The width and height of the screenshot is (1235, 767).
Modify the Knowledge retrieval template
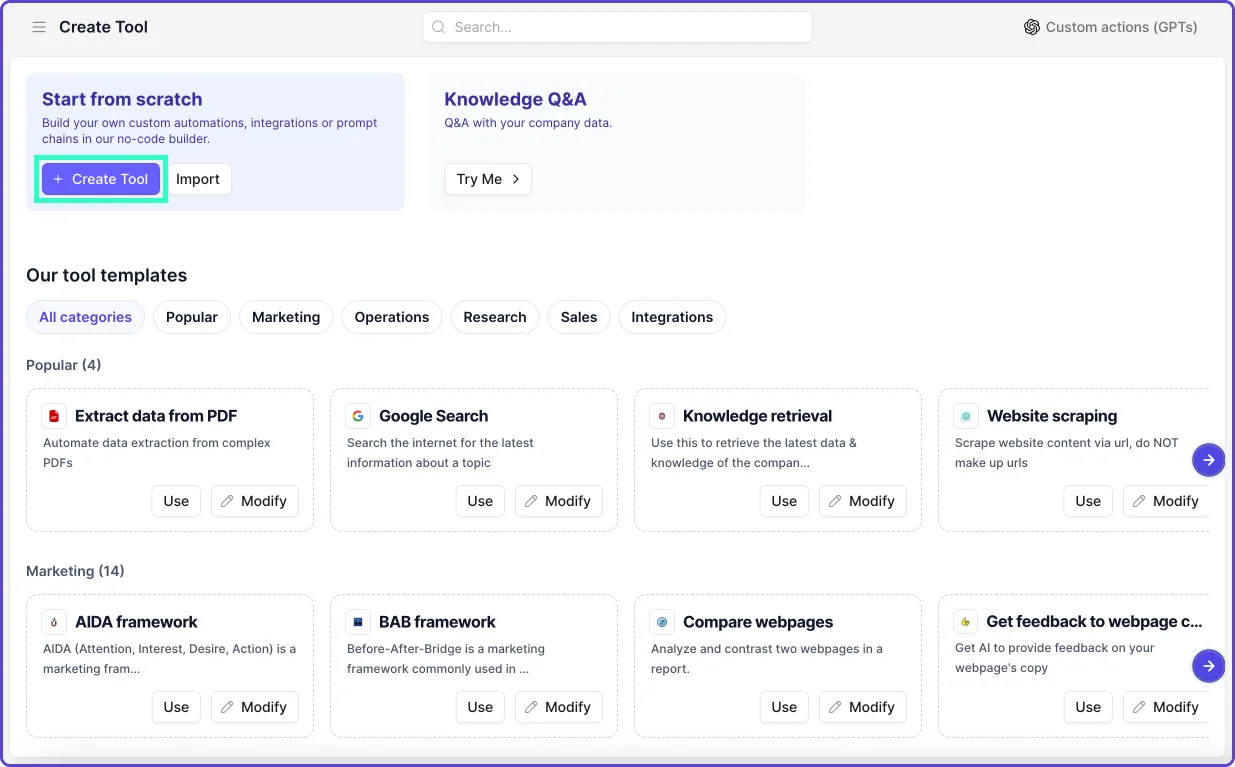(862, 501)
